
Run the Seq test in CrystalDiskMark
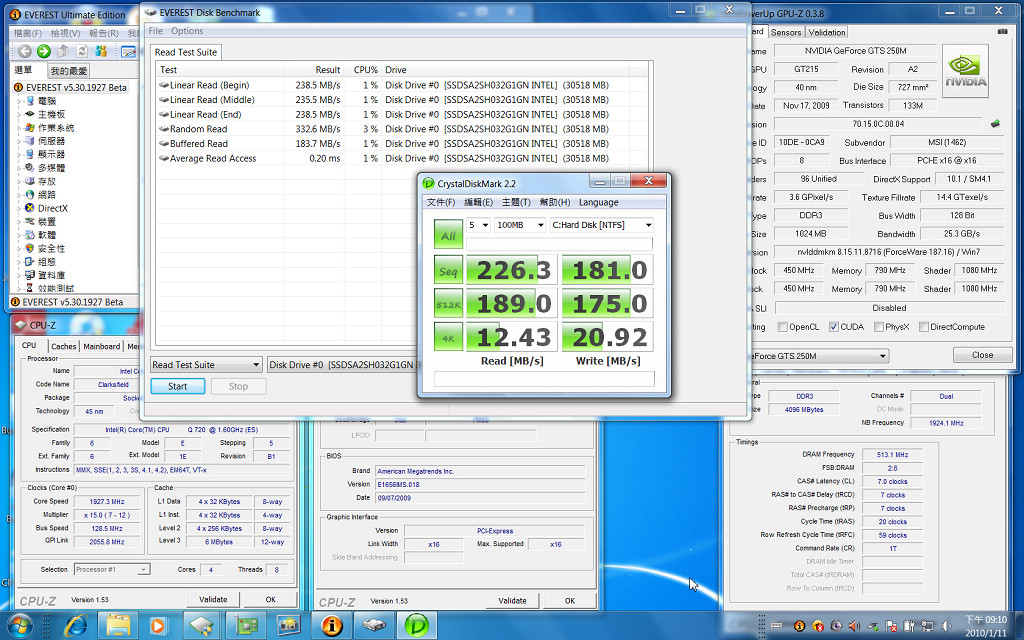click(x=448, y=270)
